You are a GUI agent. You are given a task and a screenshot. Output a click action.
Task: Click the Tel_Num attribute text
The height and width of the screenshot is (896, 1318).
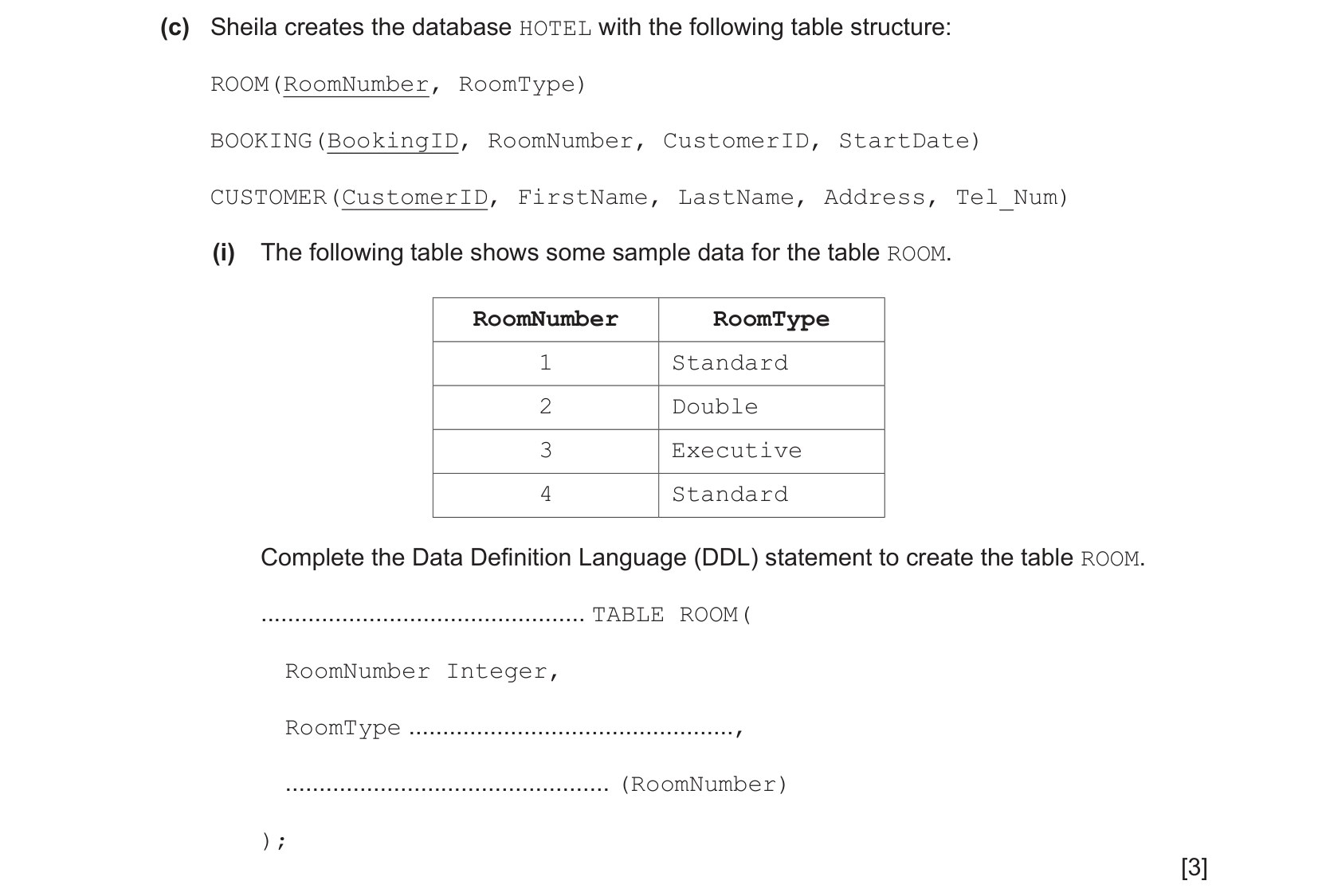pos(1006,198)
